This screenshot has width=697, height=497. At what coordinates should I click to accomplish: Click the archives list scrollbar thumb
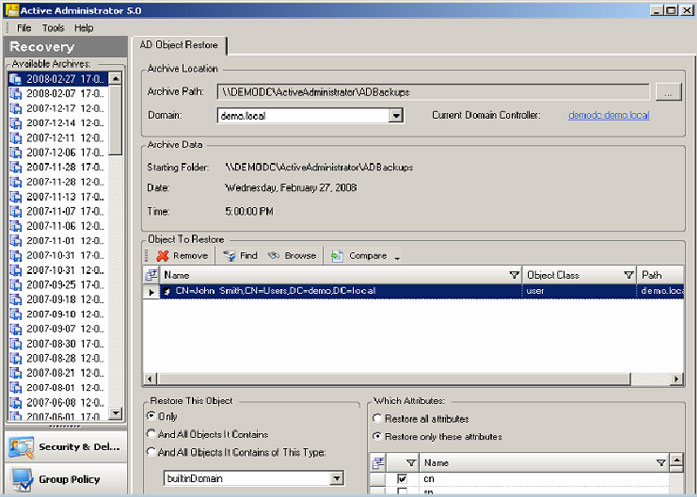[116, 120]
